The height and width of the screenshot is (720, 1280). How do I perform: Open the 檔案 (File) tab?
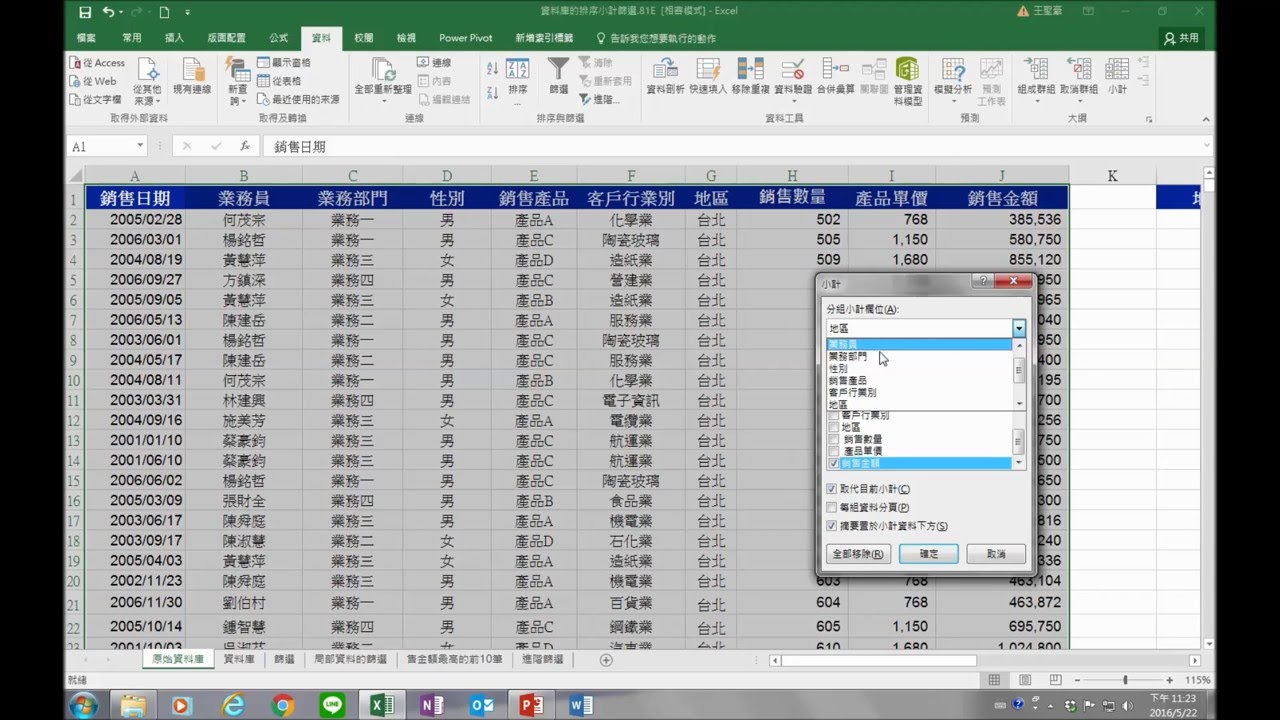coord(86,38)
